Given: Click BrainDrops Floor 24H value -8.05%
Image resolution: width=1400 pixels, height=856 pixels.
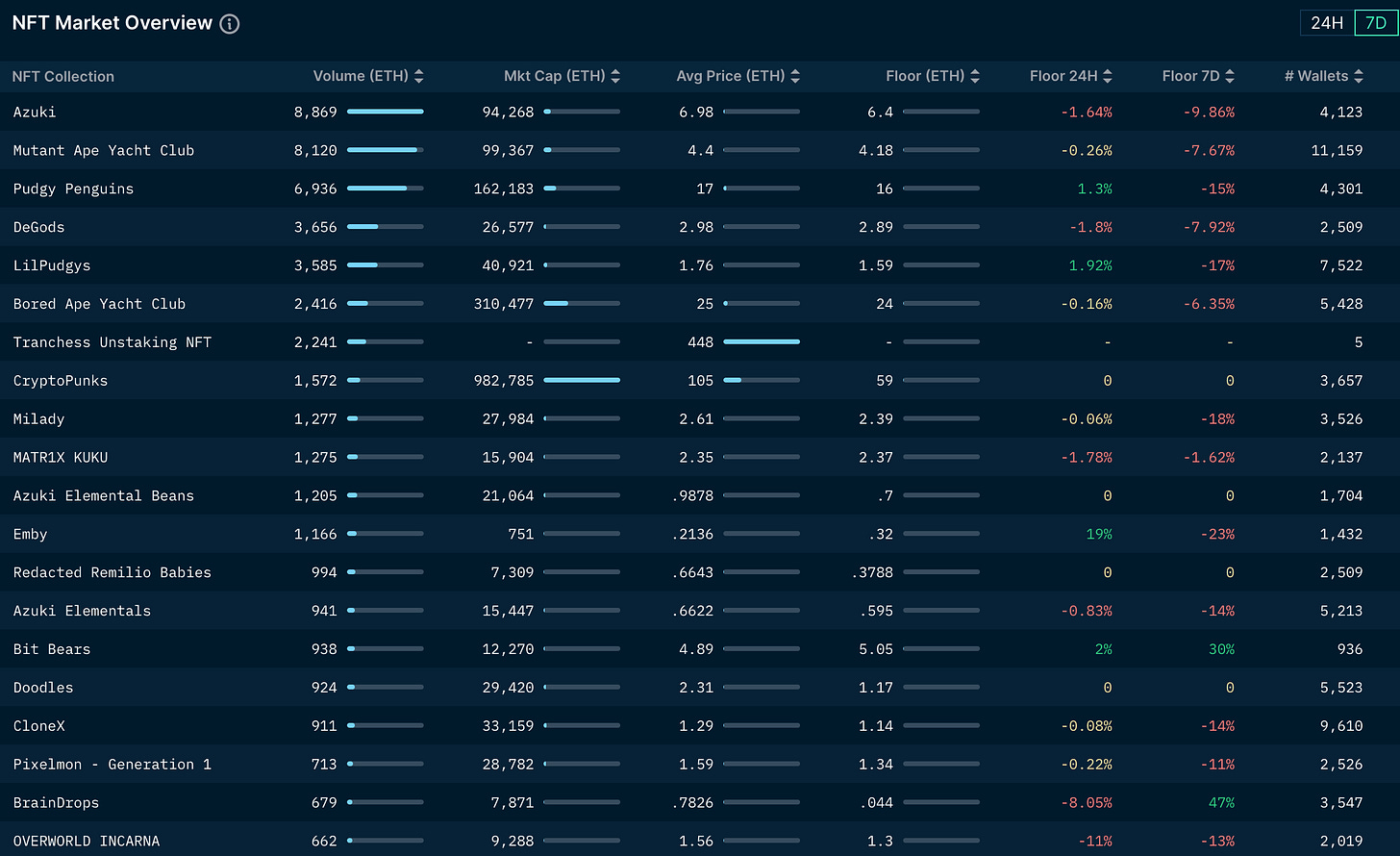Looking at the screenshot, I should [x=1087, y=803].
